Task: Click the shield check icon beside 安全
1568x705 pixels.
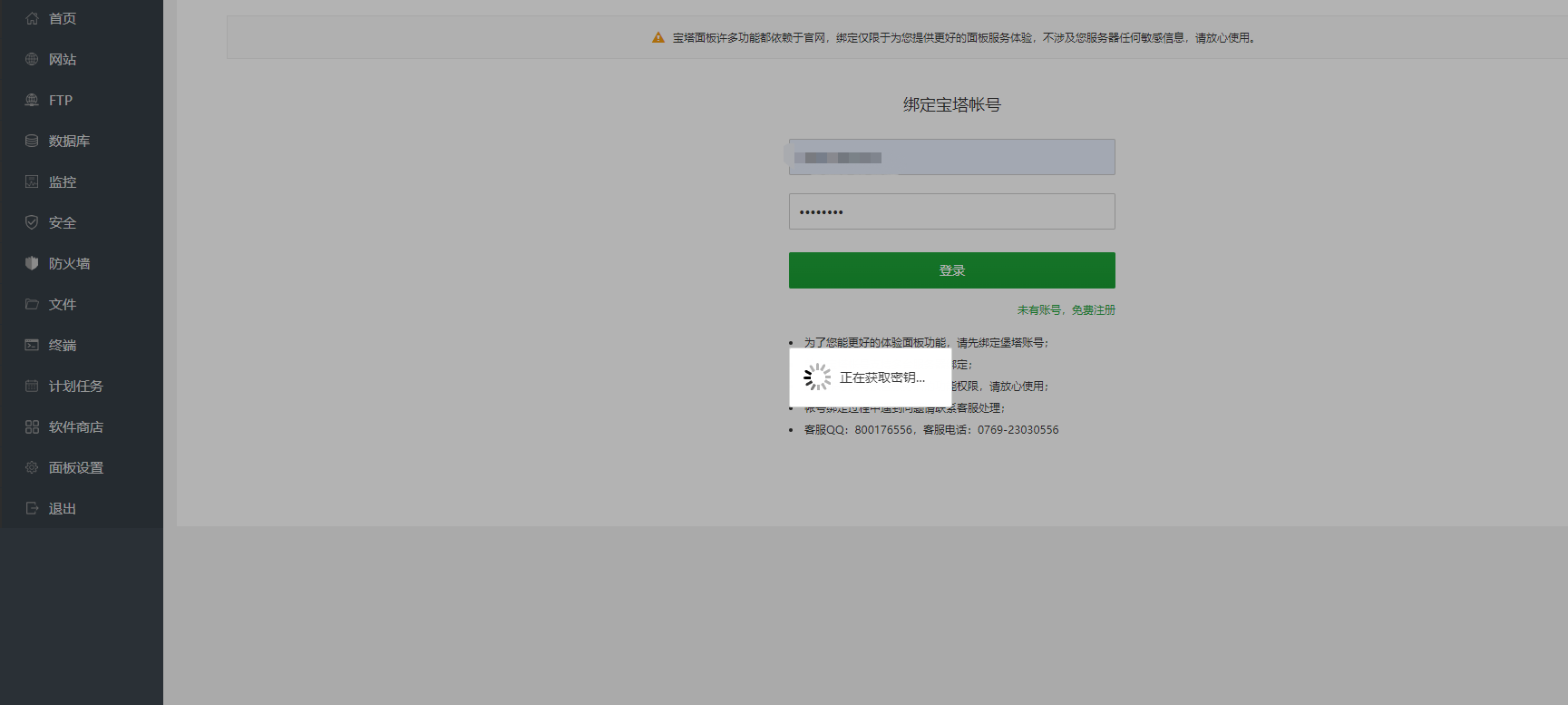Action: [x=32, y=222]
